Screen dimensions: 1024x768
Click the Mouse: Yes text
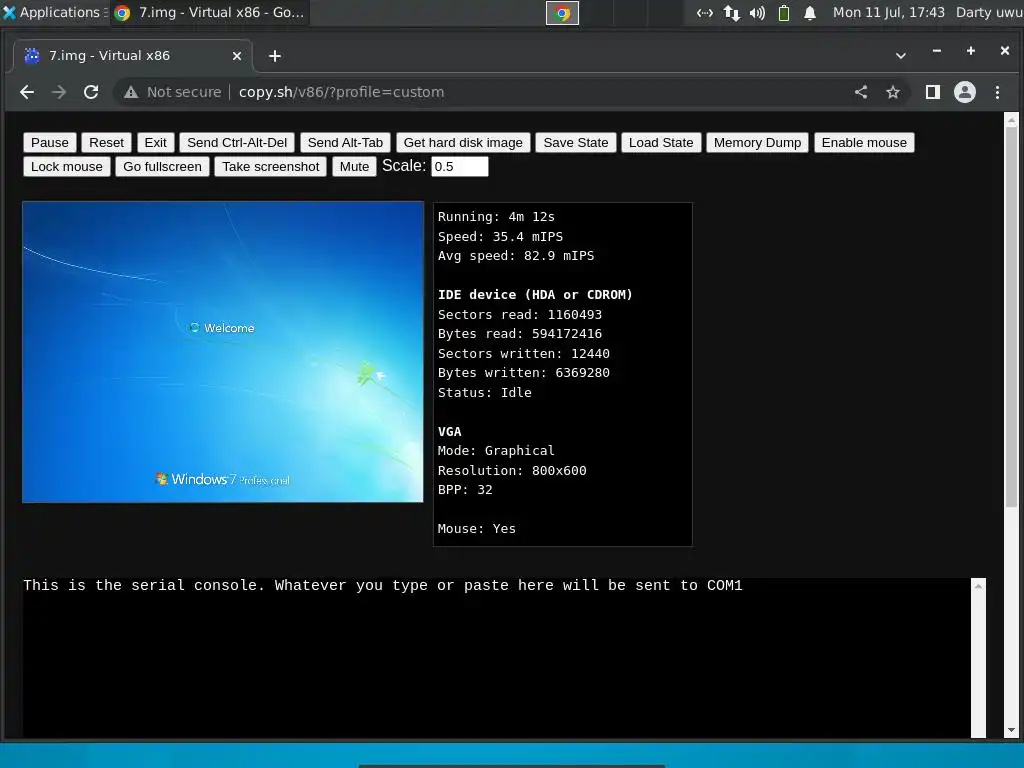click(x=477, y=528)
